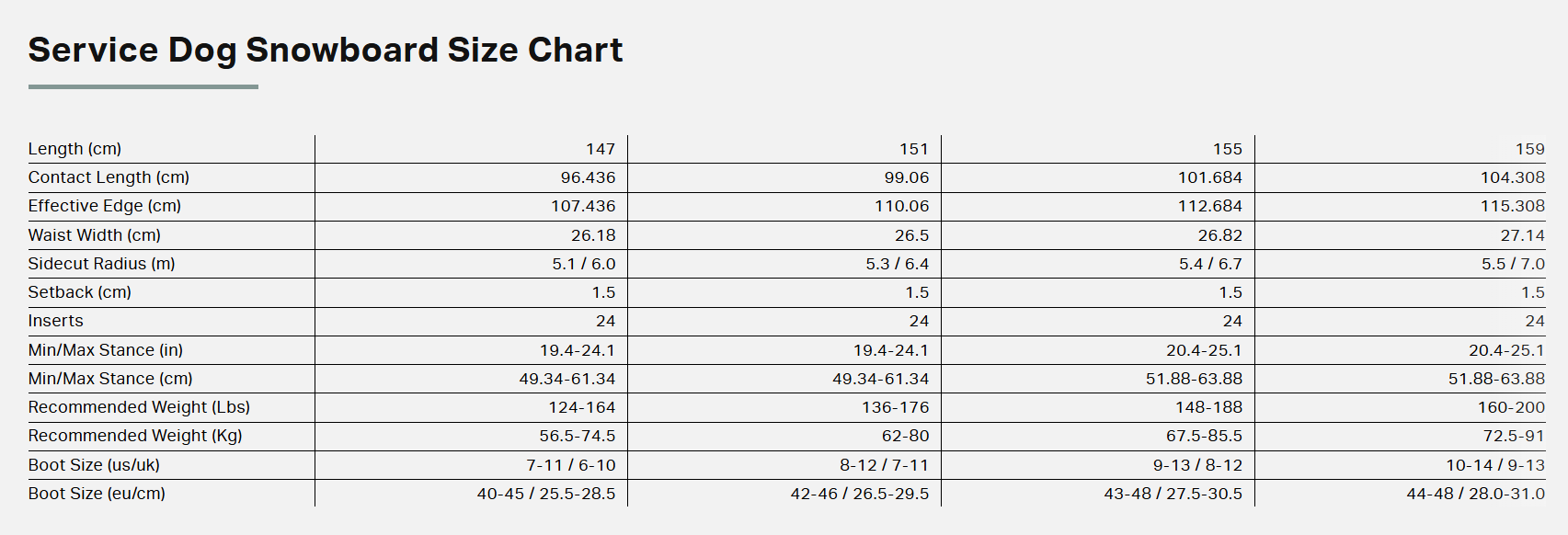Viewport: 1568px width, 535px height.
Task: Select the Recommended Weight (Lbs) row label
Action: (139, 407)
